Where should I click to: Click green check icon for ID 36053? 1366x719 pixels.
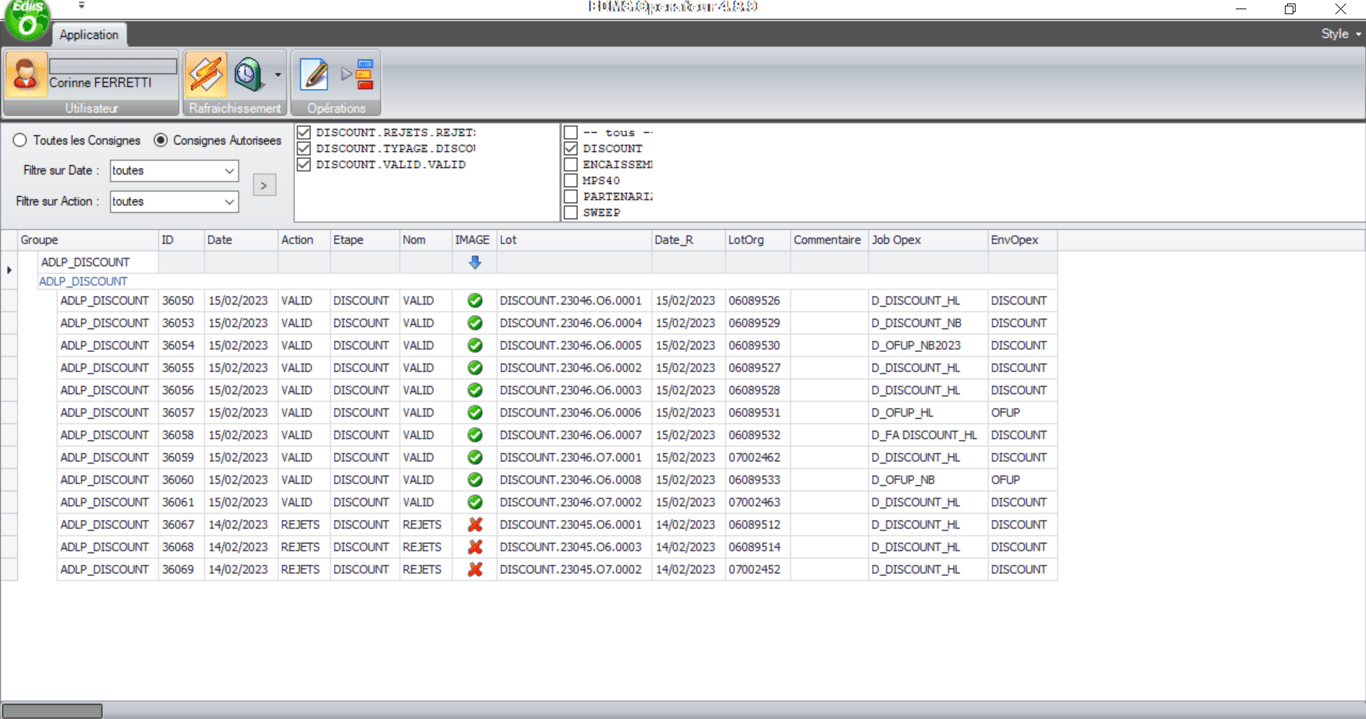(x=475, y=323)
